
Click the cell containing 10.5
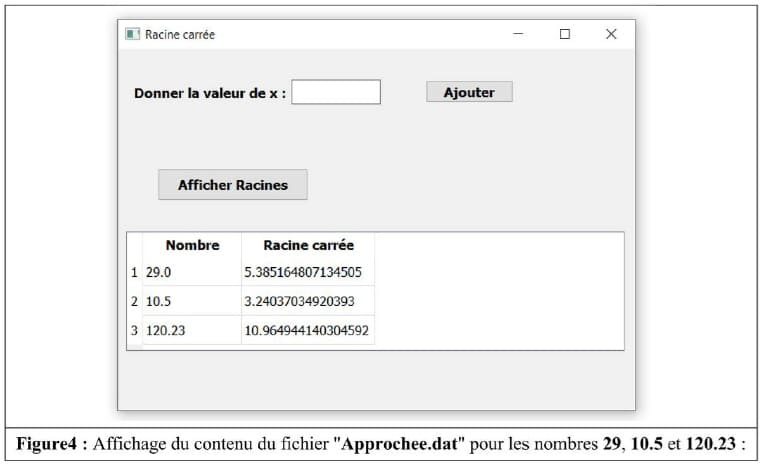tap(192, 301)
